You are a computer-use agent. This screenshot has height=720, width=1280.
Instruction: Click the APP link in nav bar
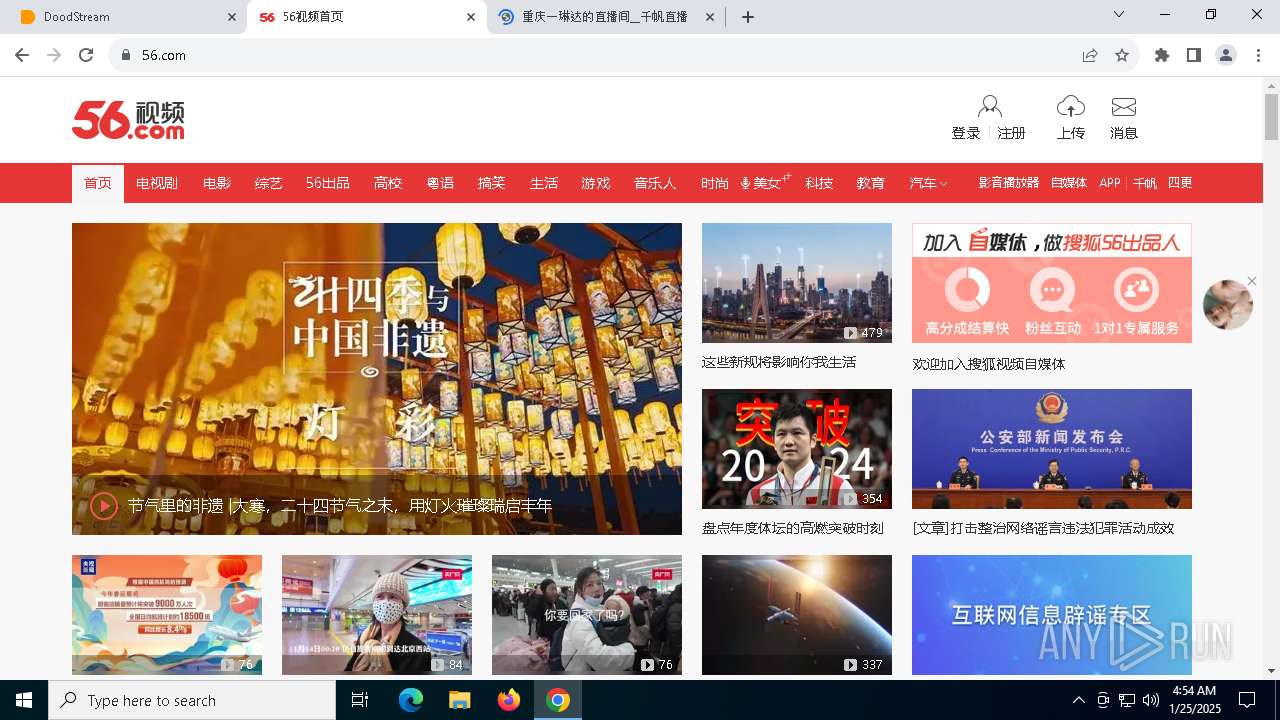tap(1110, 183)
